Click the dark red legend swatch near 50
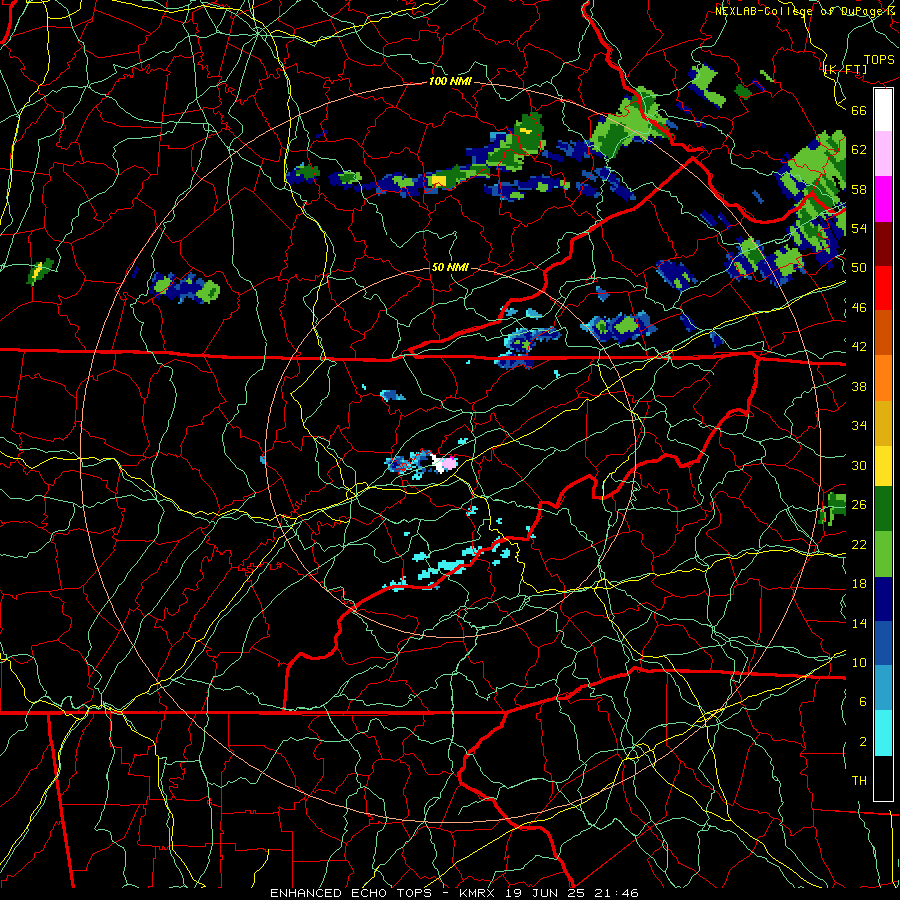 tap(883, 244)
